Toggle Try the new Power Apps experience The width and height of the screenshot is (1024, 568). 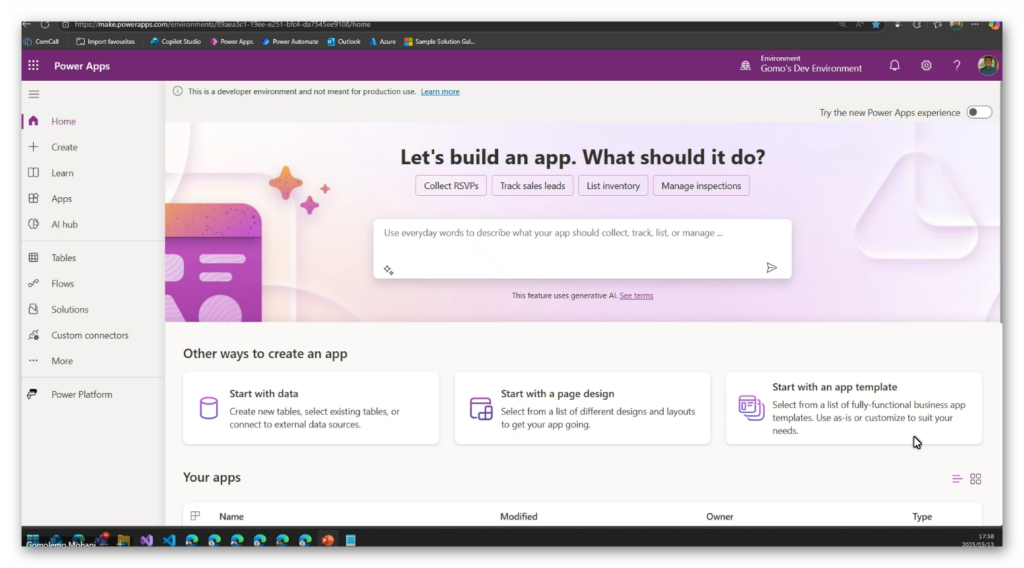(x=979, y=112)
